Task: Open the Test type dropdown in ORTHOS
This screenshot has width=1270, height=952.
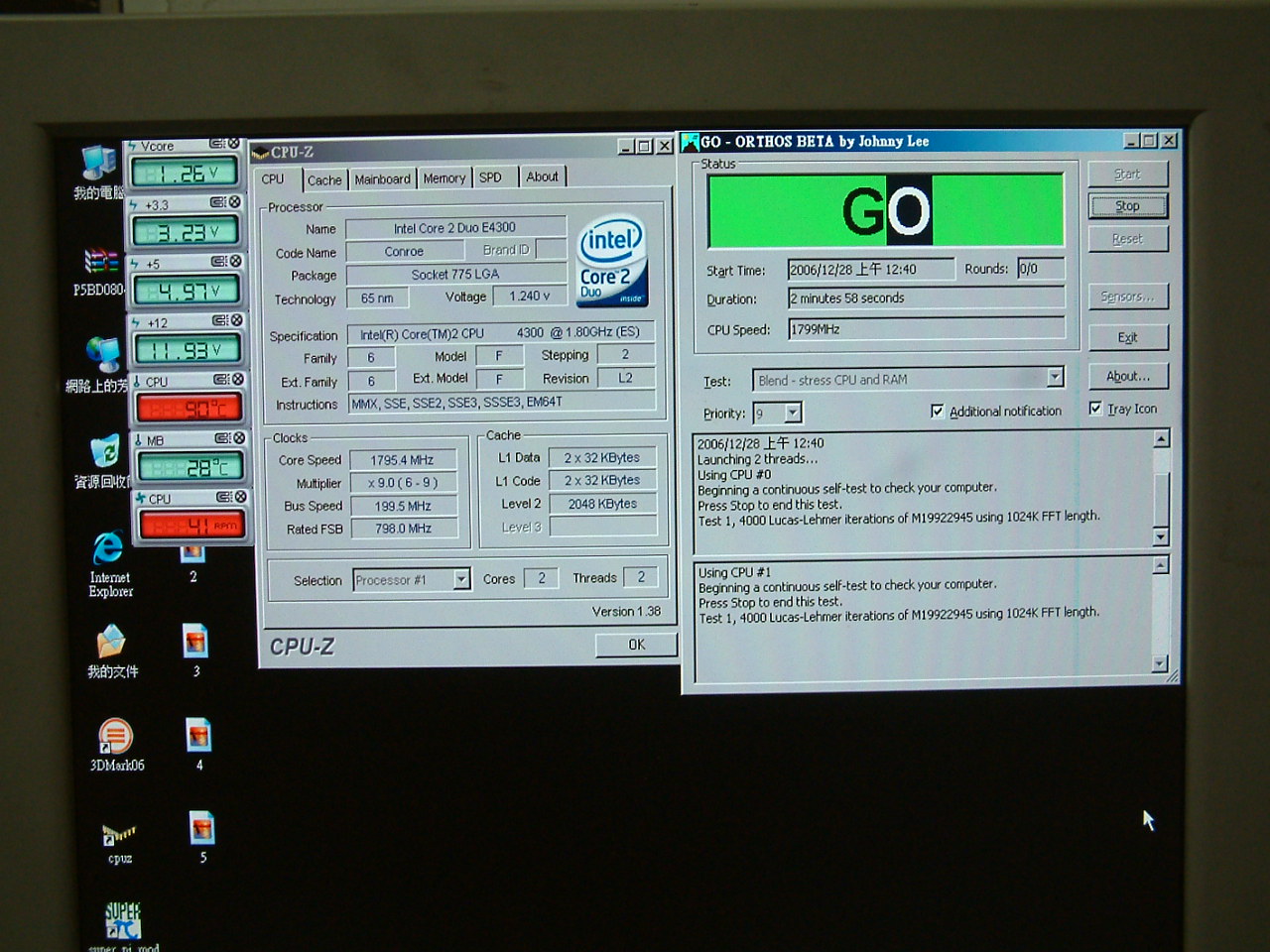Action: 1055,377
